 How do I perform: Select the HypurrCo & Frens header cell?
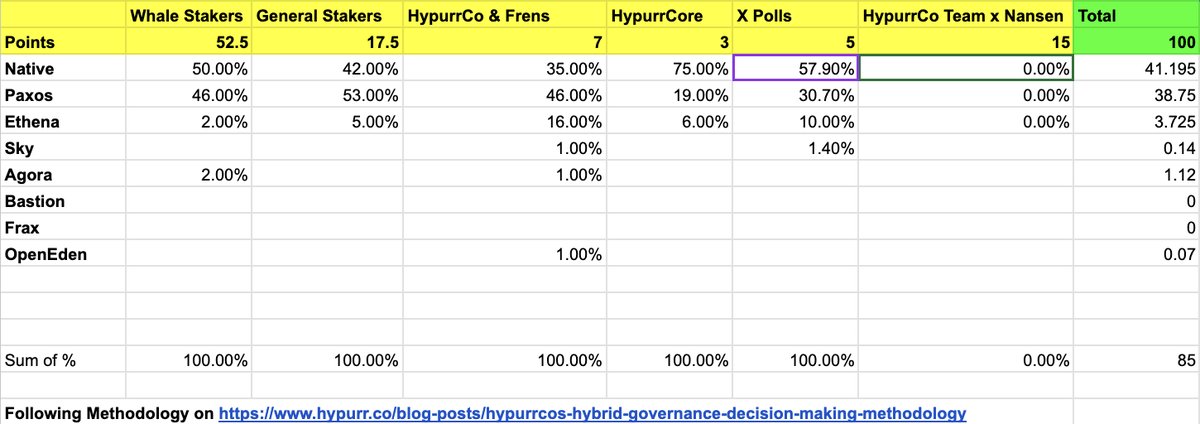click(505, 15)
